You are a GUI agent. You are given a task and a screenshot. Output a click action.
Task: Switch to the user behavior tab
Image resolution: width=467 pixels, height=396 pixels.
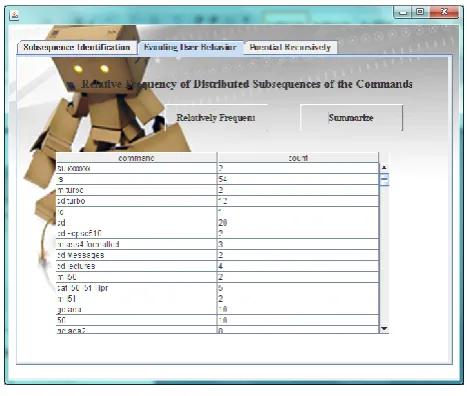tap(191, 47)
